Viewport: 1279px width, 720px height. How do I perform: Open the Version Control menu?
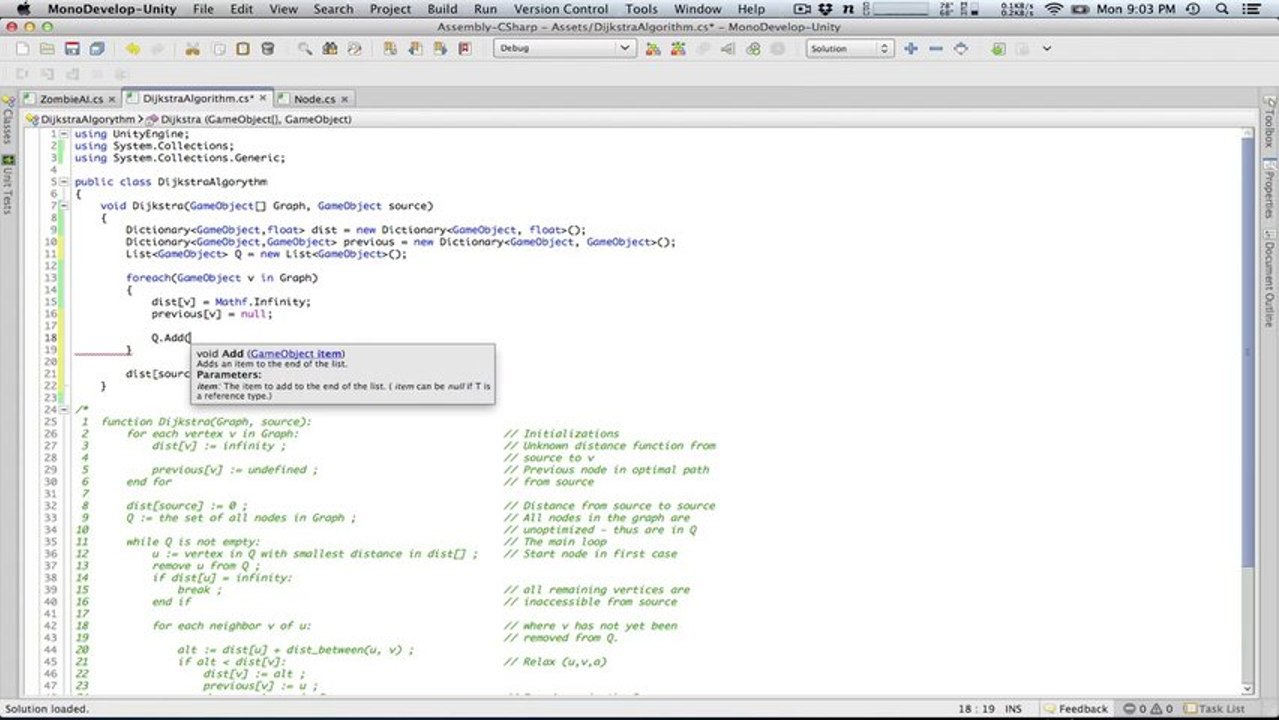pyautogui.click(x=561, y=9)
